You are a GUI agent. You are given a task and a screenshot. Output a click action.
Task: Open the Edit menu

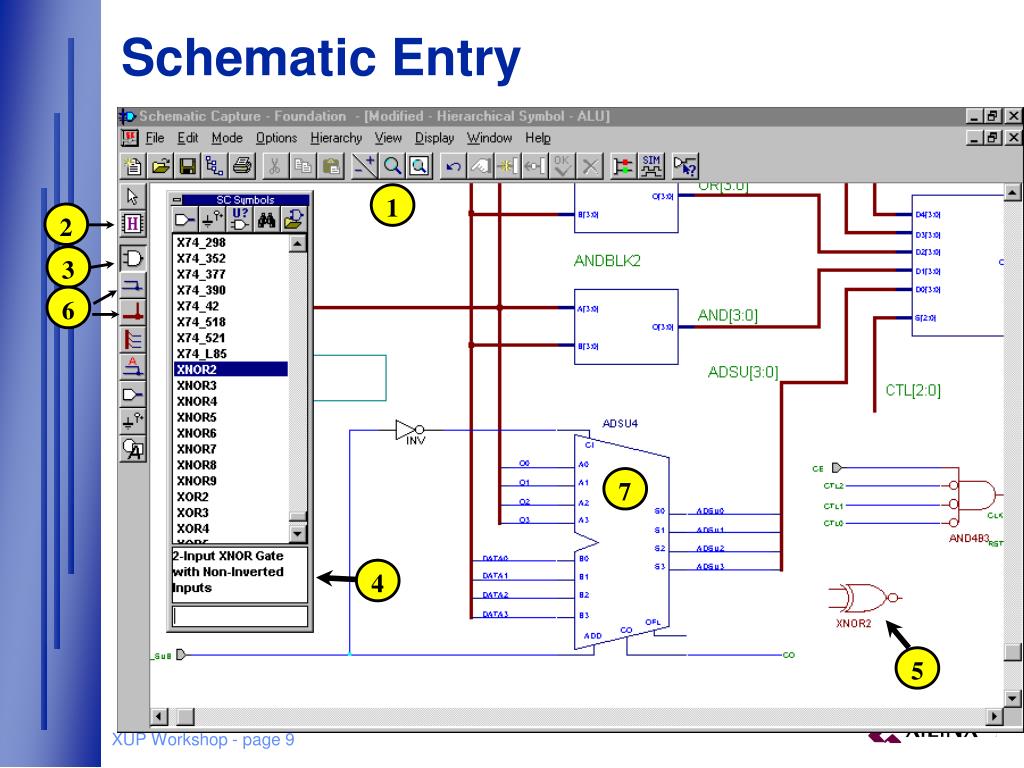188,138
